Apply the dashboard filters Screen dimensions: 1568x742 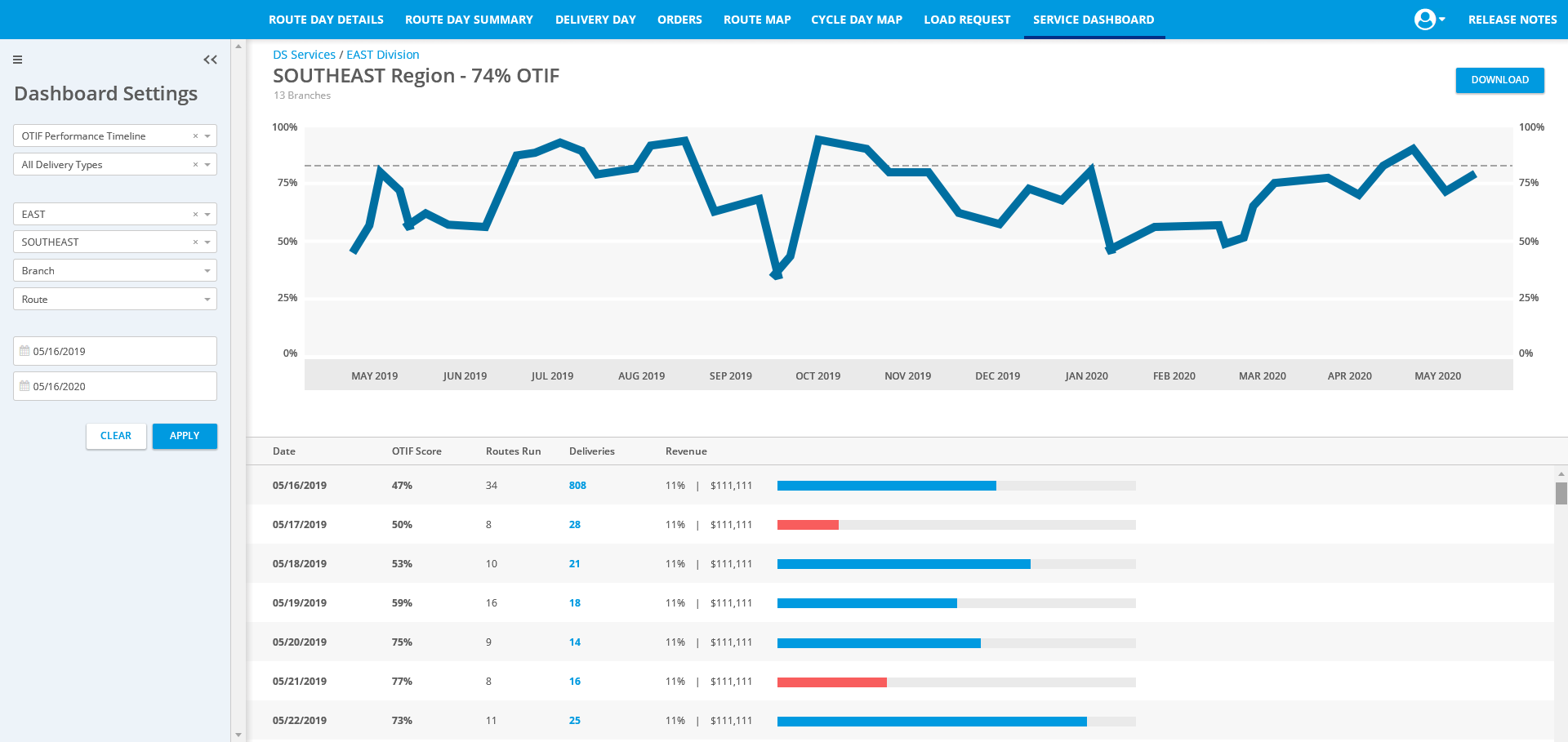point(185,436)
